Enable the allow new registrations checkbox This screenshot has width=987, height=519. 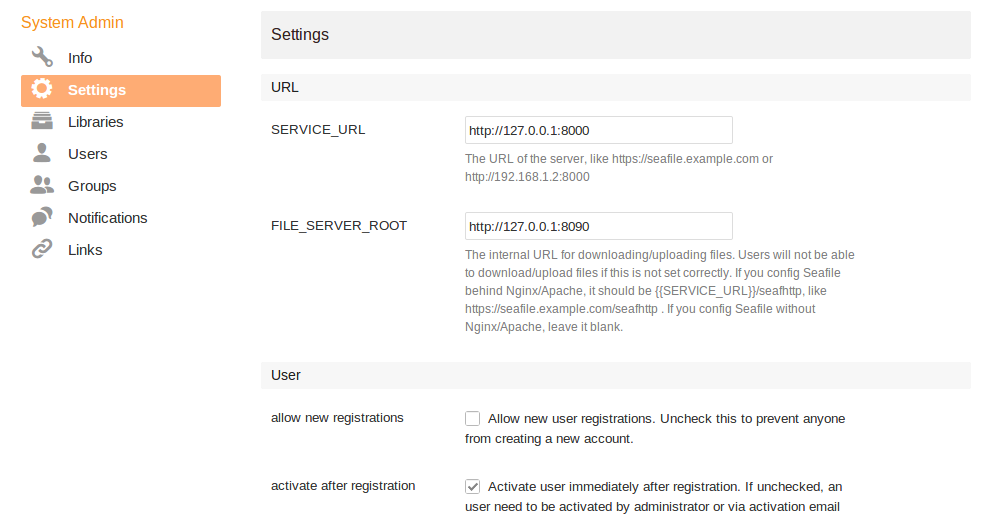click(x=473, y=419)
